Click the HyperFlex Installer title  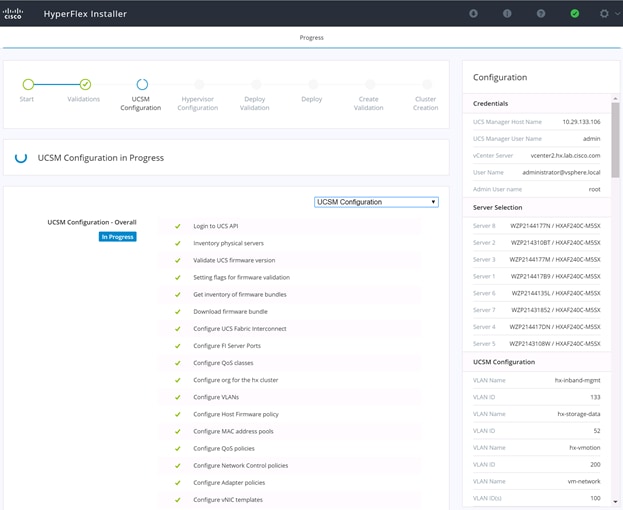coord(85,14)
